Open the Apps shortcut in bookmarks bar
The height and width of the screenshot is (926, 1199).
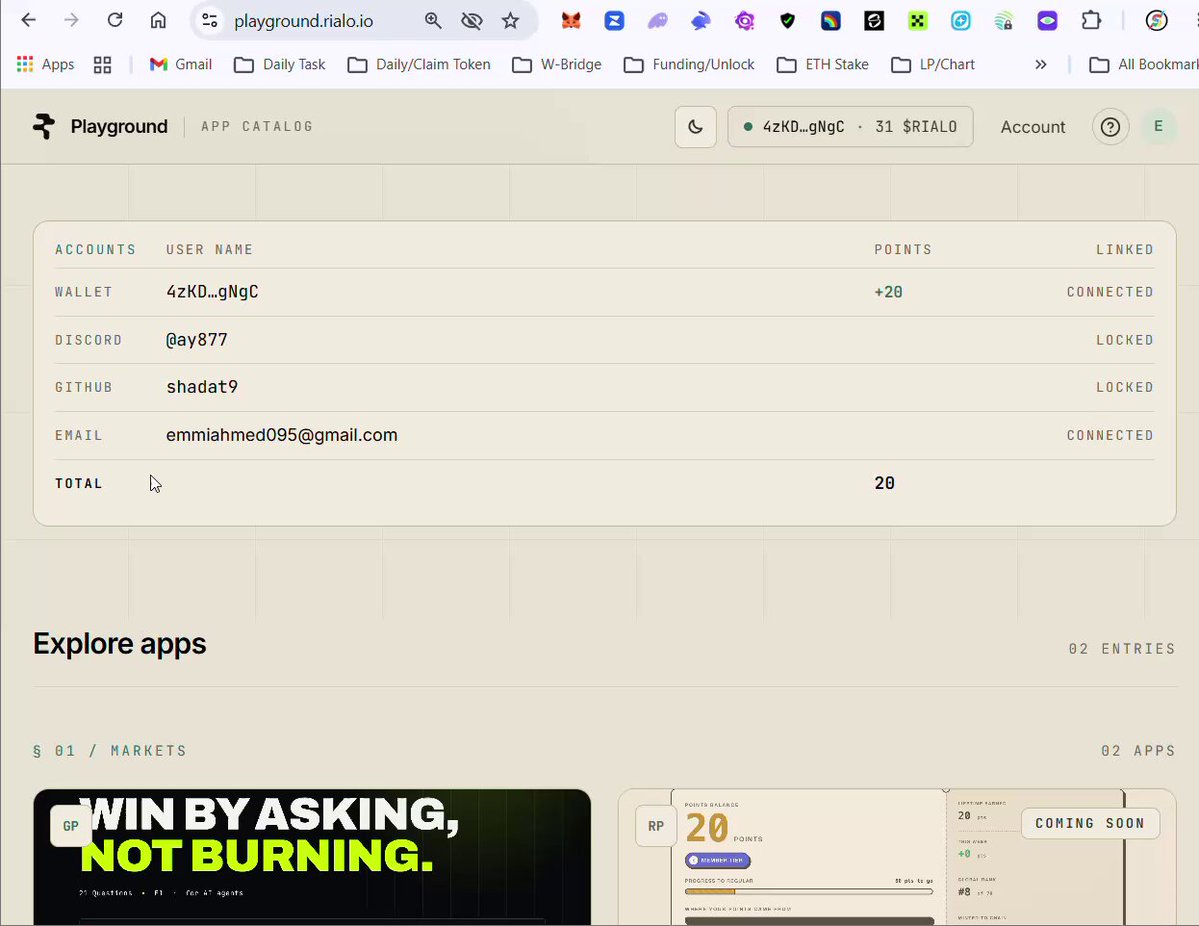[x=45, y=65]
